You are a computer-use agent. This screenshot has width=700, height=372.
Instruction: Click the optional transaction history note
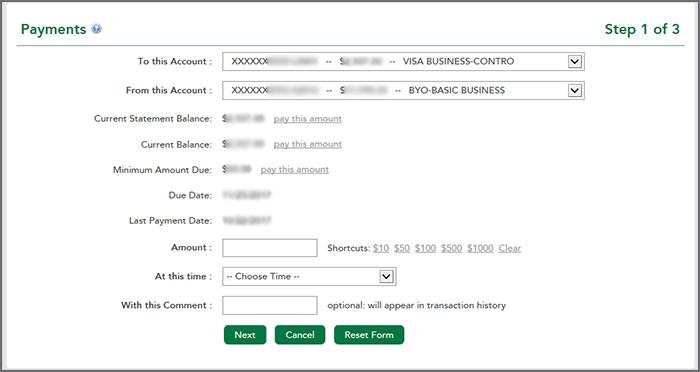(x=417, y=305)
